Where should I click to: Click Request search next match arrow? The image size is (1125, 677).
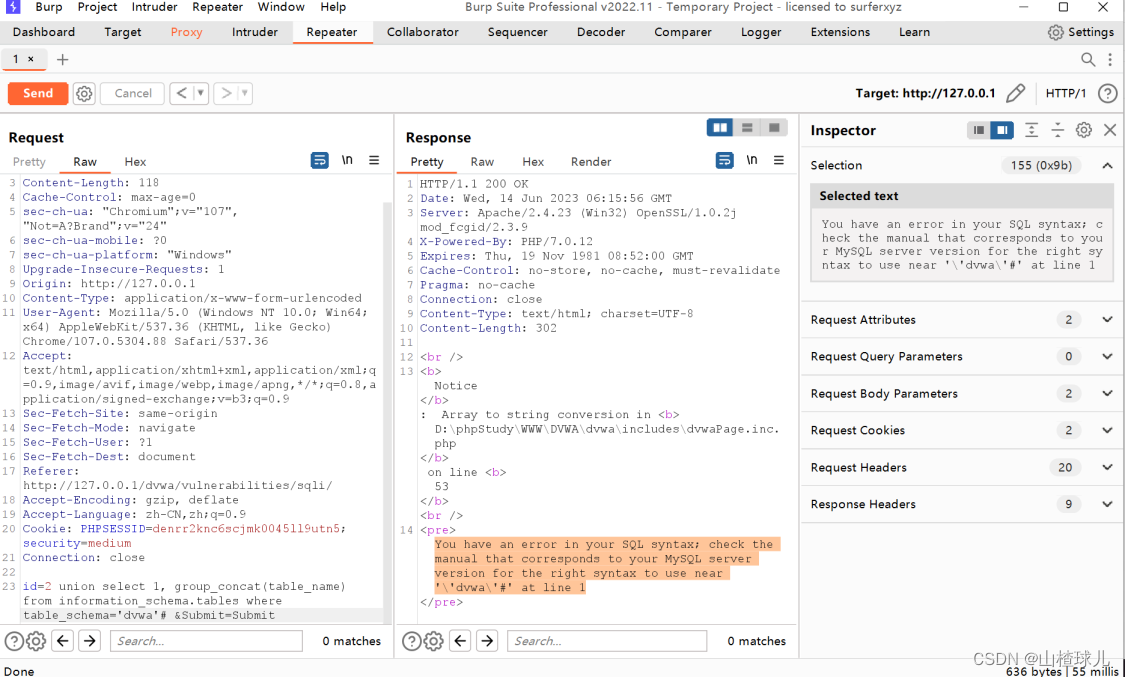(90, 640)
